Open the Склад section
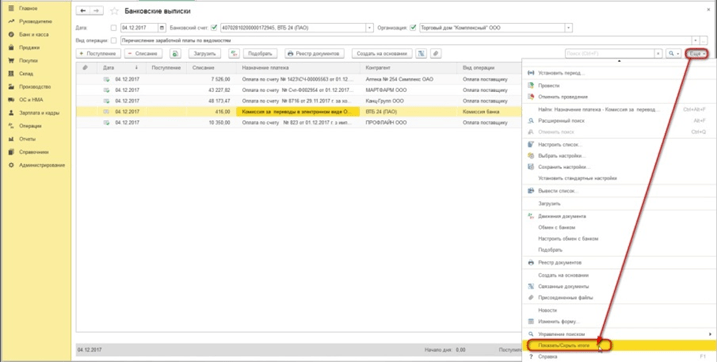The width and height of the screenshot is (717, 362). [x=26, y=74]
